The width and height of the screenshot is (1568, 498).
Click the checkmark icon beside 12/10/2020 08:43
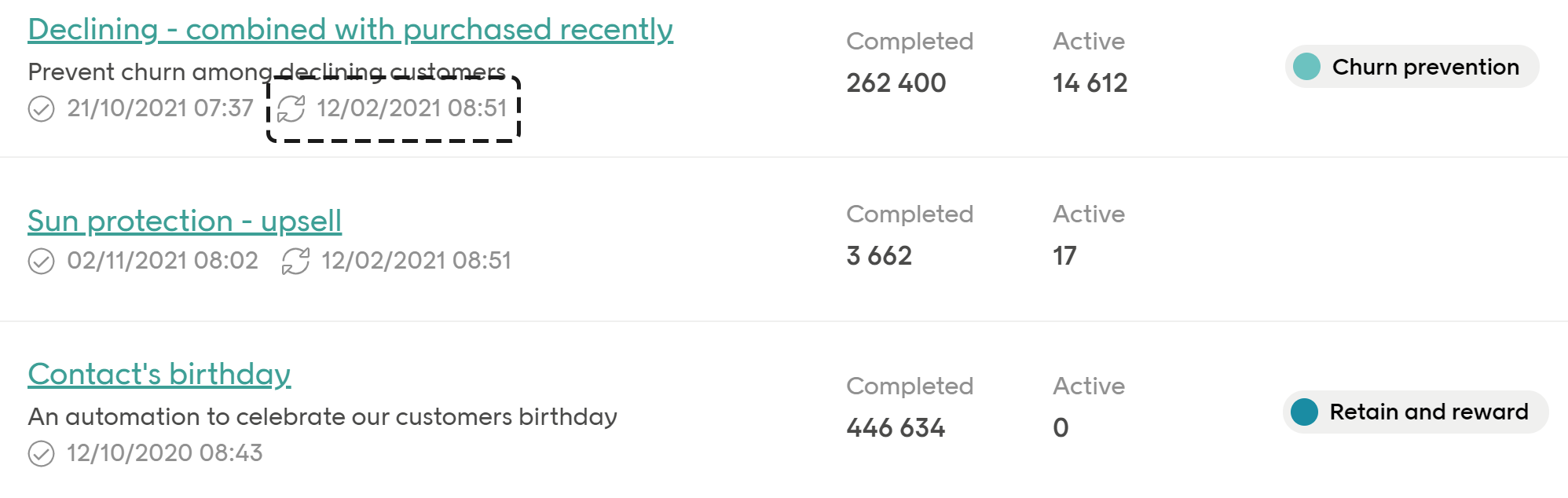[43, 453]
